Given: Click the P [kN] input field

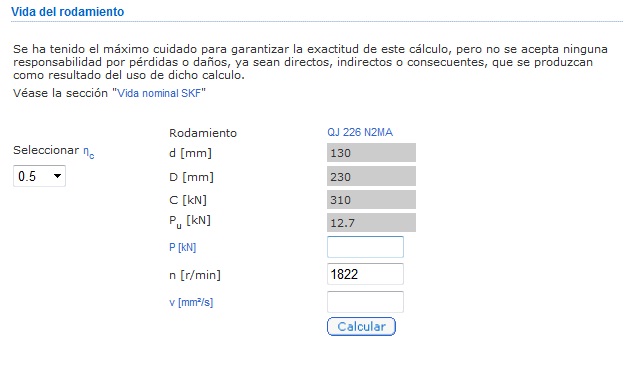Looking at the screenshot, I should click(x=366, y=247).
